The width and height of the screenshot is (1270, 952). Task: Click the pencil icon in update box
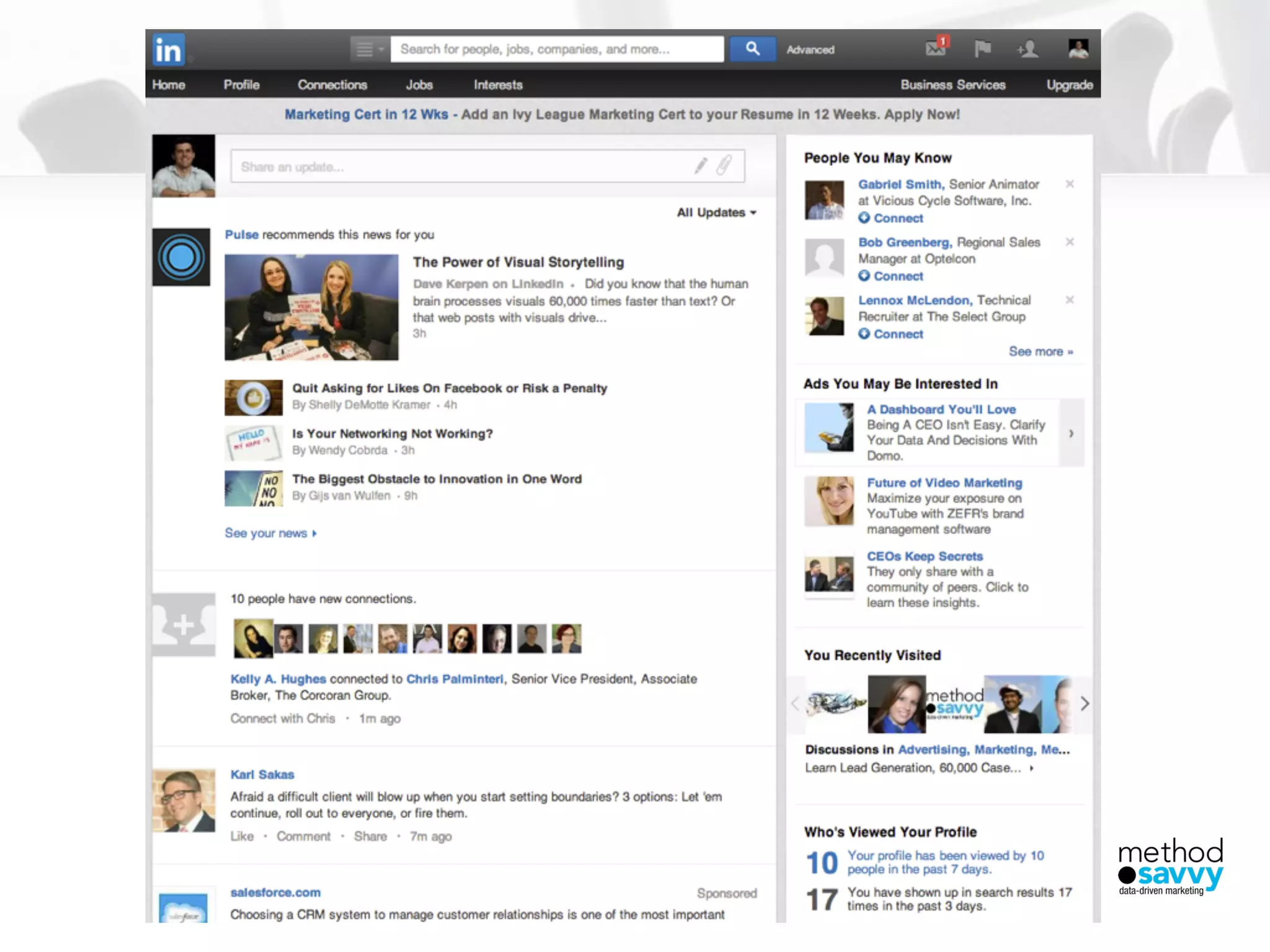701,165
